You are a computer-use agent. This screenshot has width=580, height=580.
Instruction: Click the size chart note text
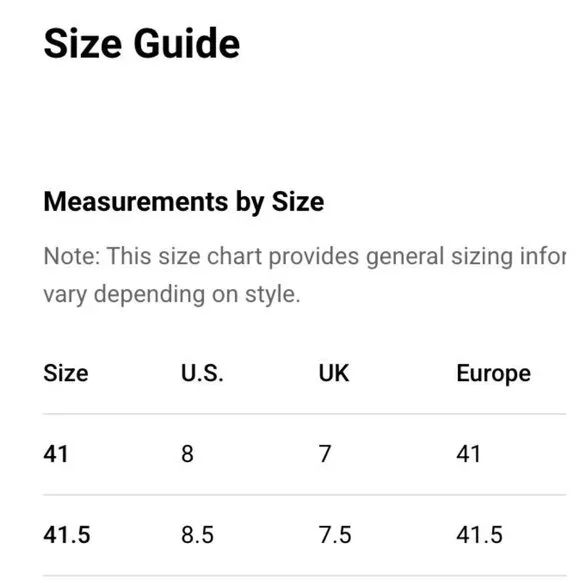pyautogui.click(x=305, y=275)
